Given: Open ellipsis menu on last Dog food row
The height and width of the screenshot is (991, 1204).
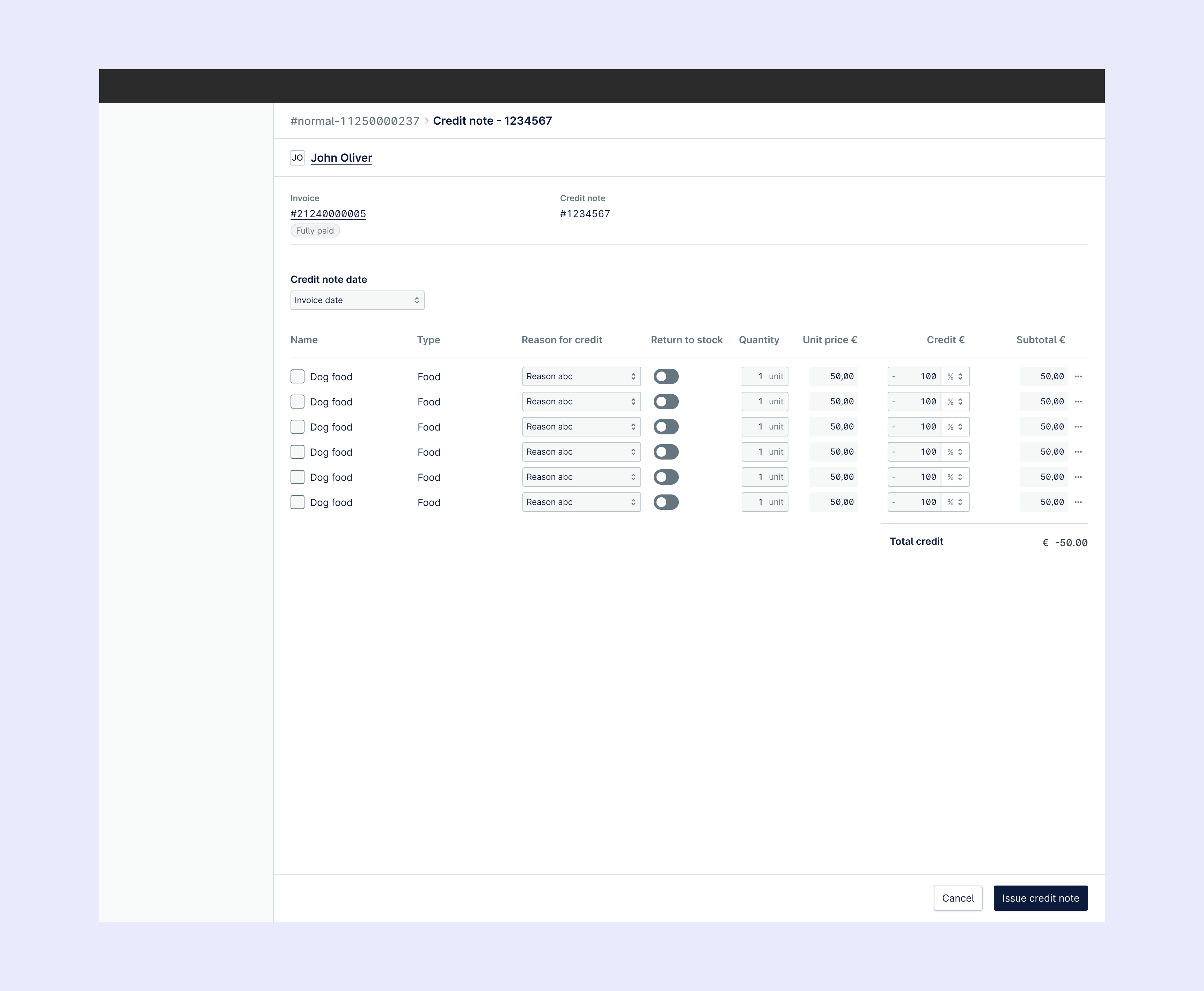Looking at the screenshot, I should 1078,502.
